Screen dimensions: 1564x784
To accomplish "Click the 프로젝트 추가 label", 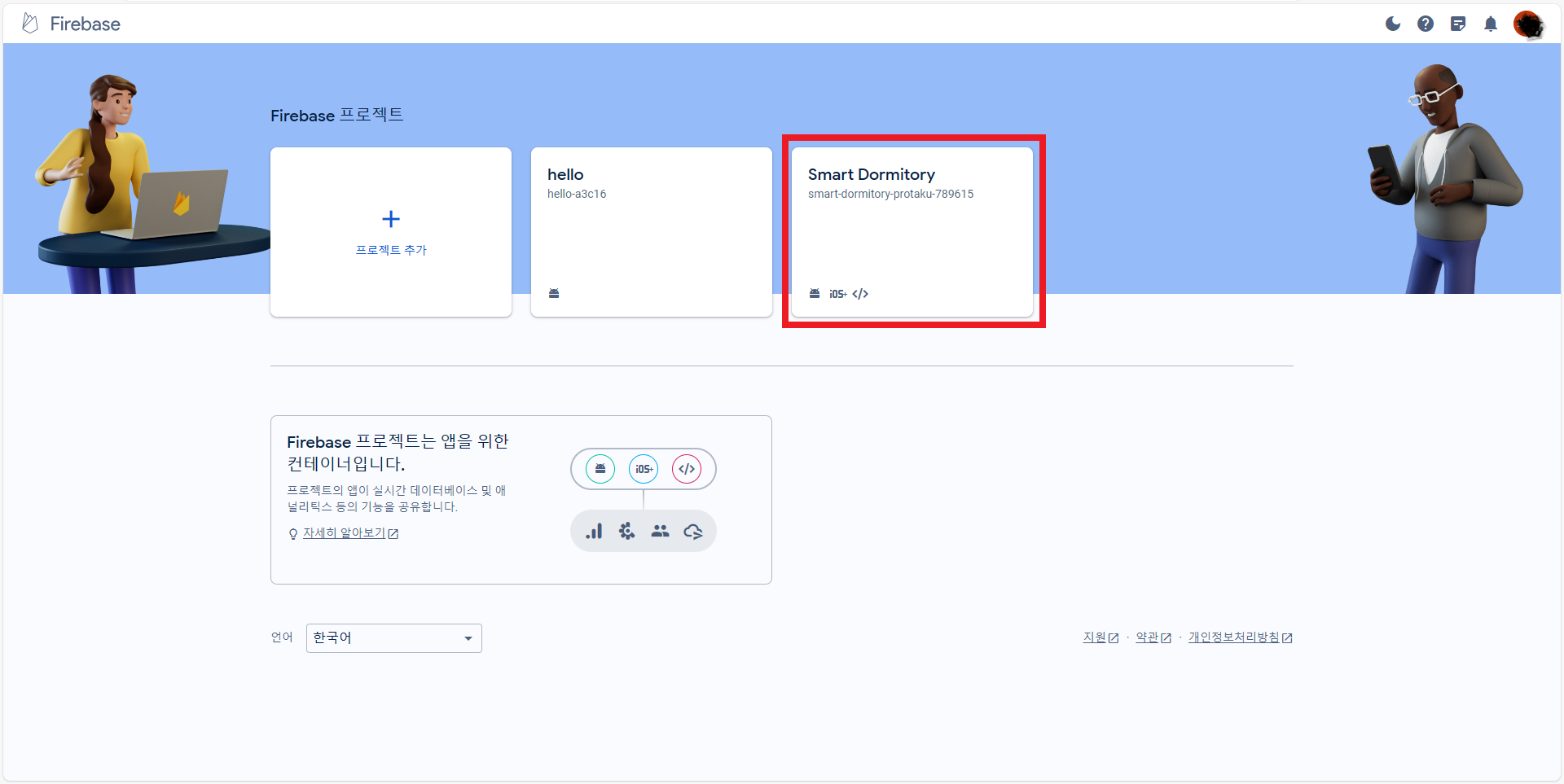I will [x=391, y=250].
